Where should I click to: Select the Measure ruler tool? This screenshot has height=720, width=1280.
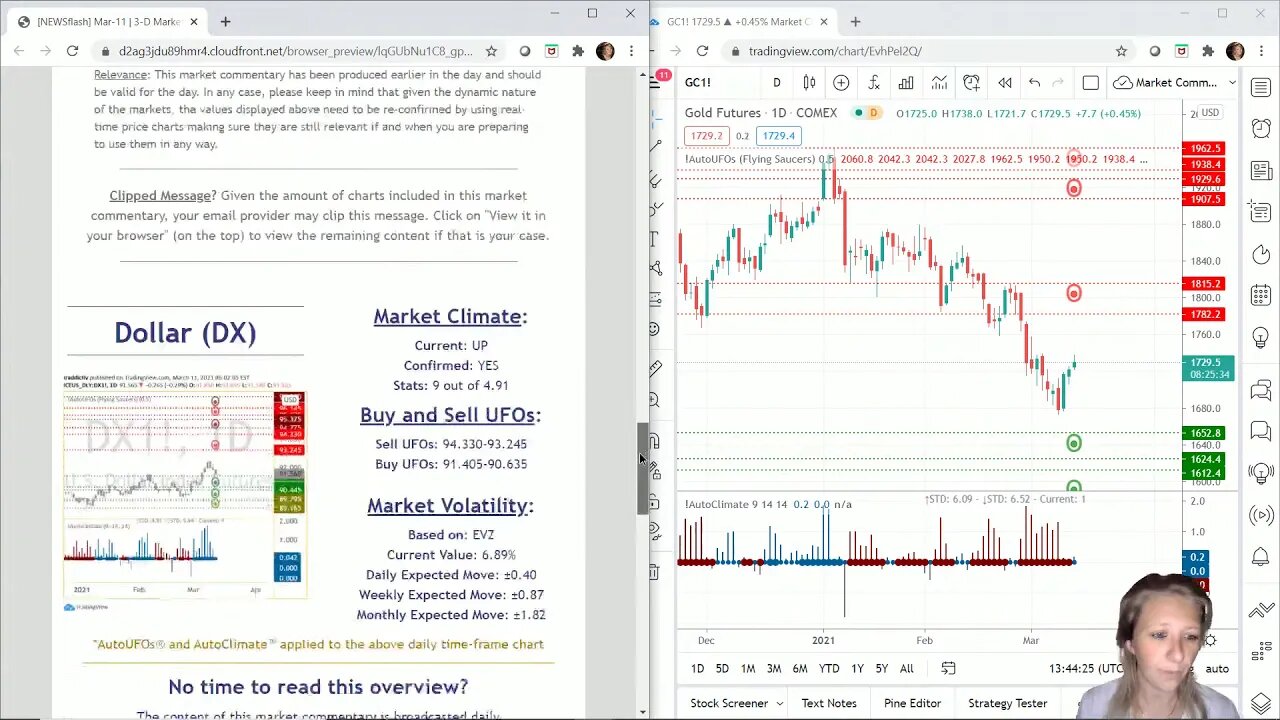click(x=655, y=368)
